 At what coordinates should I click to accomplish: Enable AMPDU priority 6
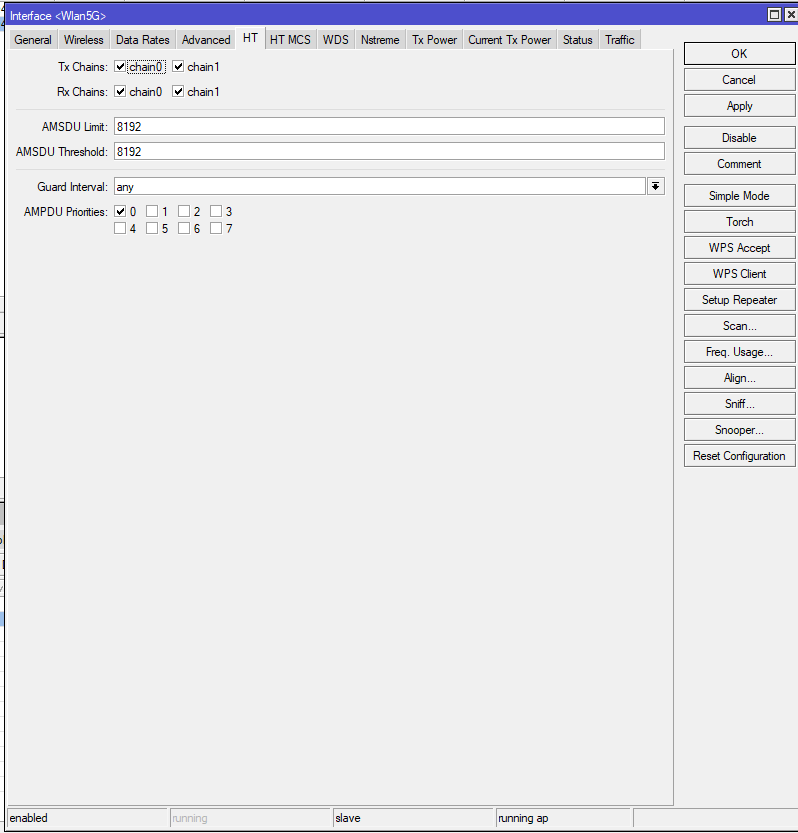(184, 228)
